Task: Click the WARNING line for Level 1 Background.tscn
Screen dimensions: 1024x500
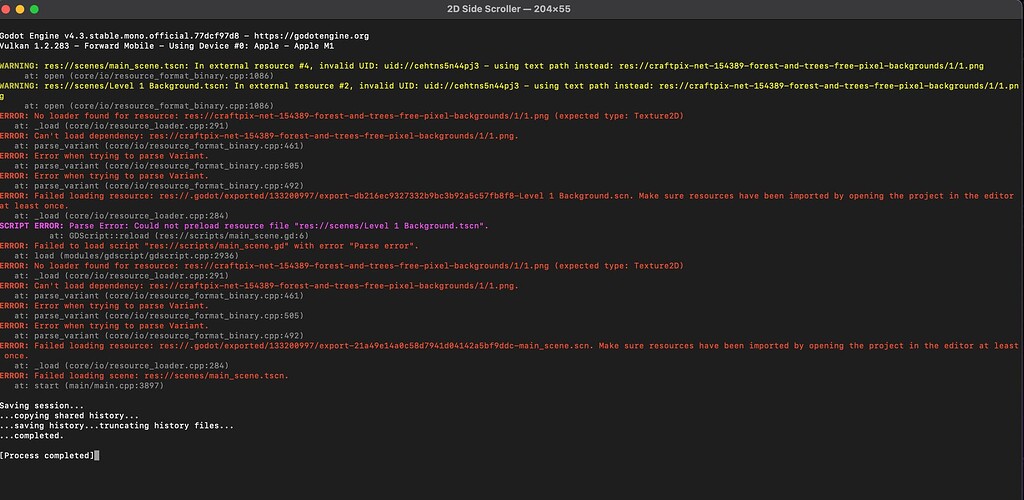Action: [x=509, y=91]
